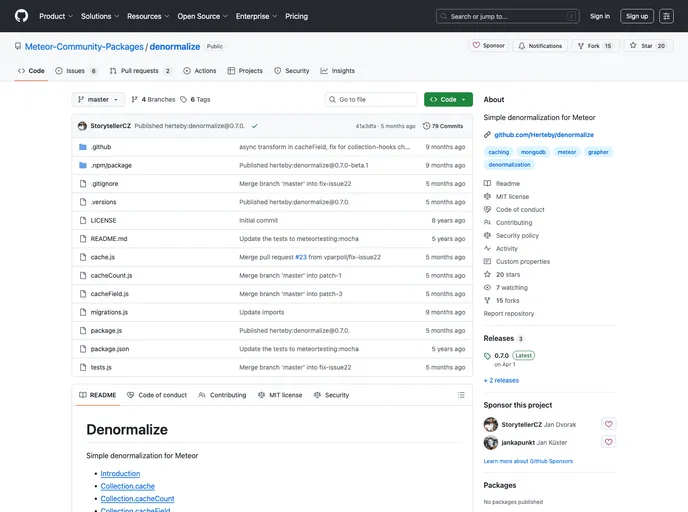
Task: Jump to Introduction section link
Action: point(120,474)
